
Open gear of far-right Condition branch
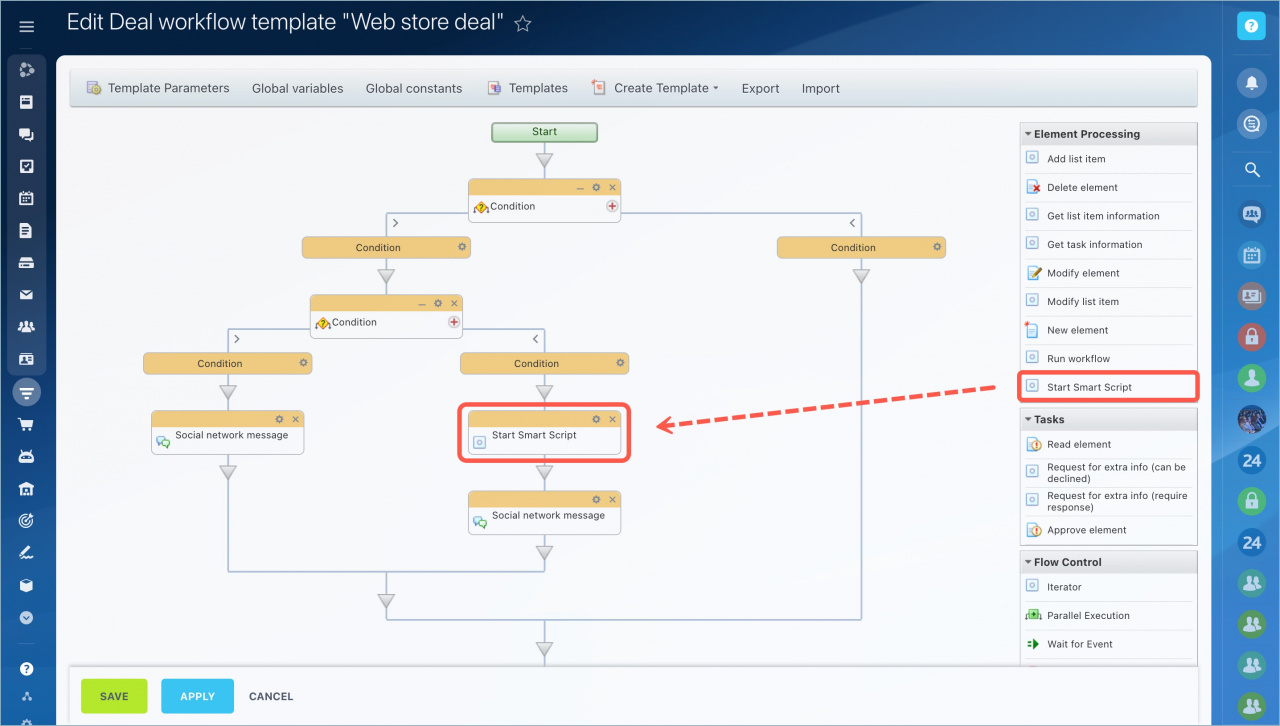click(x=937, y=246)
